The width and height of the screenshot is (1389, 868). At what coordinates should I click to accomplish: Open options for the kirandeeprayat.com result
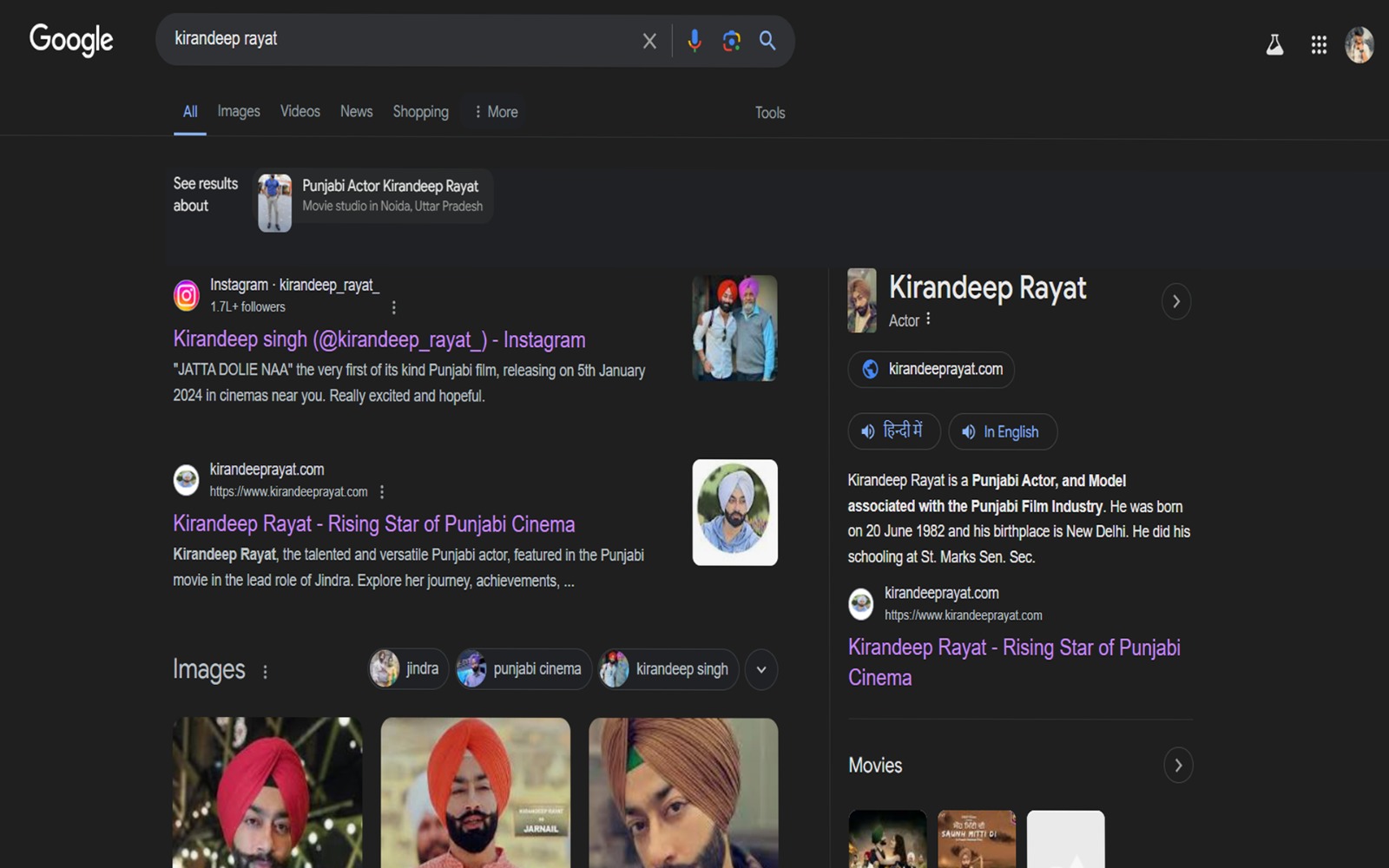click(x=382, y=491)
